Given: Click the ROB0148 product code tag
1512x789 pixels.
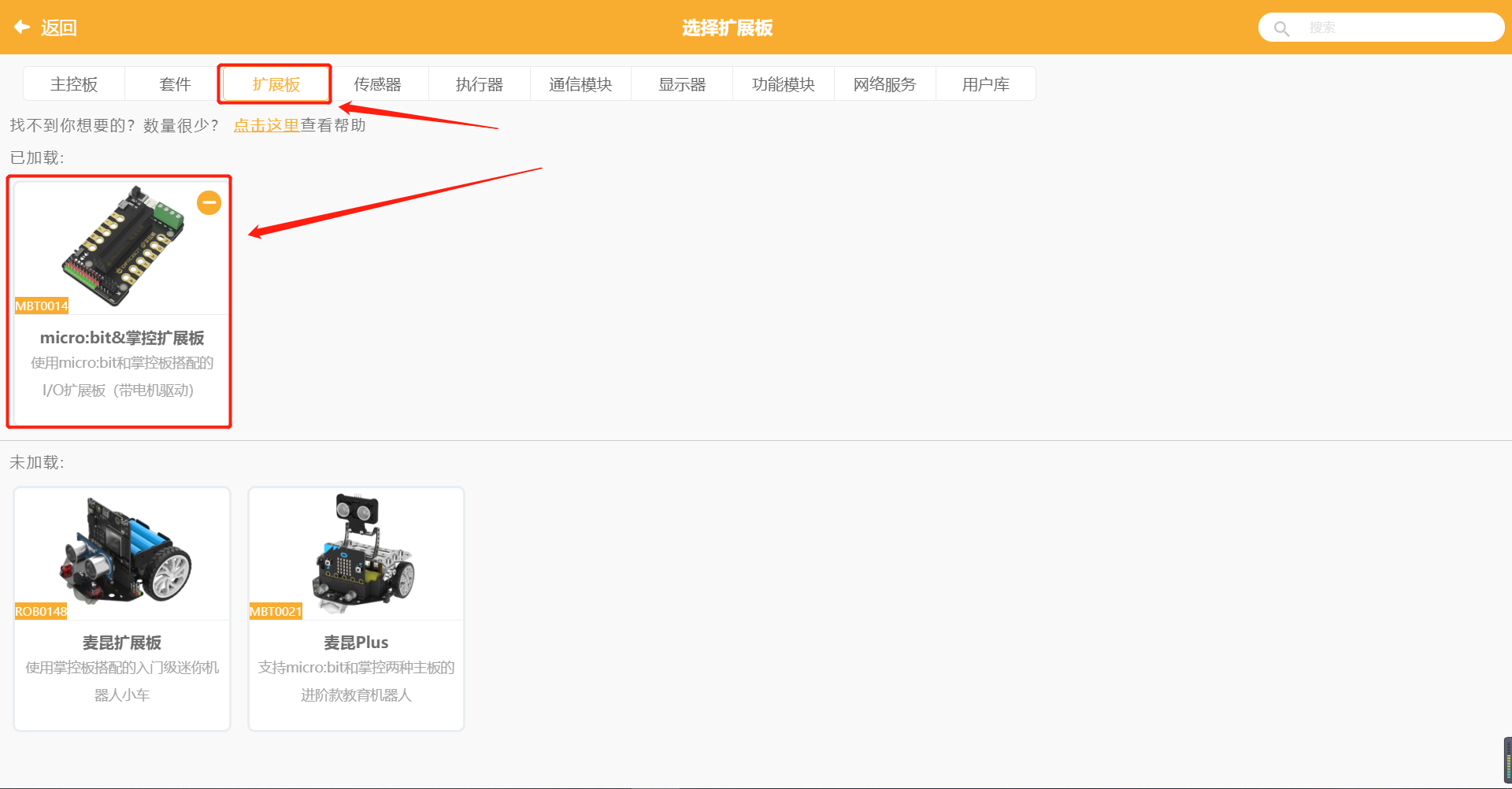Looking at the screenshot, I should (x=41, y=611).
